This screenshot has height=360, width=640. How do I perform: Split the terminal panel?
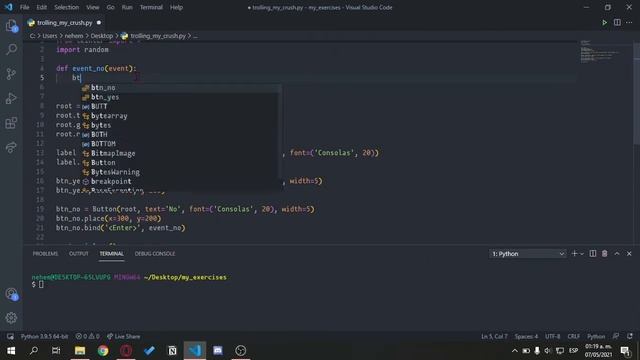click(593, 253)
